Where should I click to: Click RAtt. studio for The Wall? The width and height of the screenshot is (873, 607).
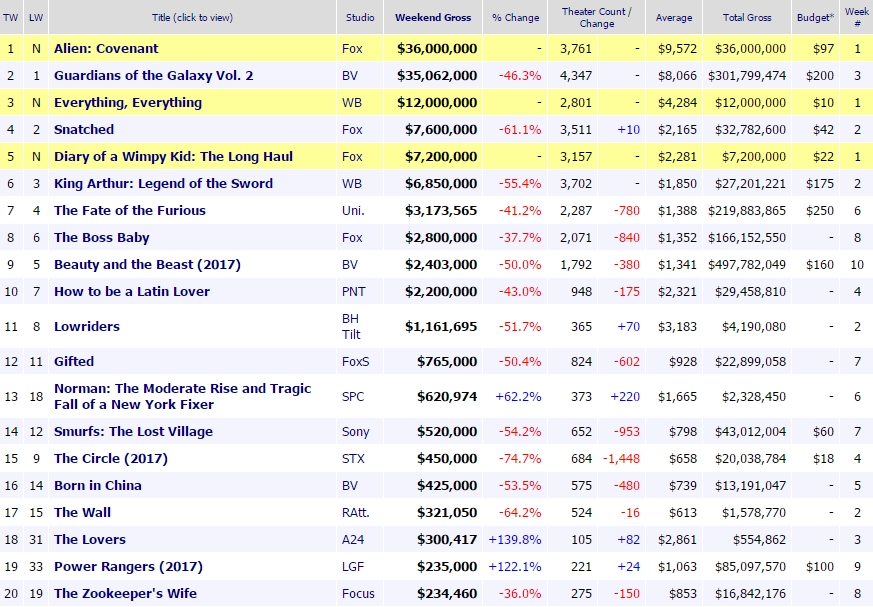(x=356, y=512)
